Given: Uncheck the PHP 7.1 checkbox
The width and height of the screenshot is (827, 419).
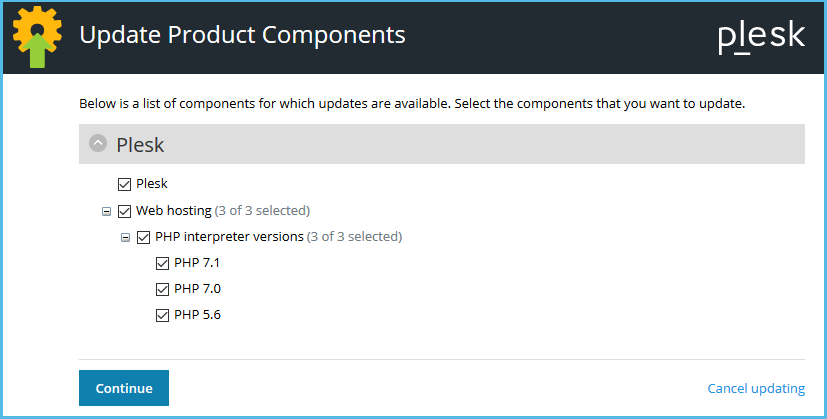Looking at the screenshot, I should (162, 263).
